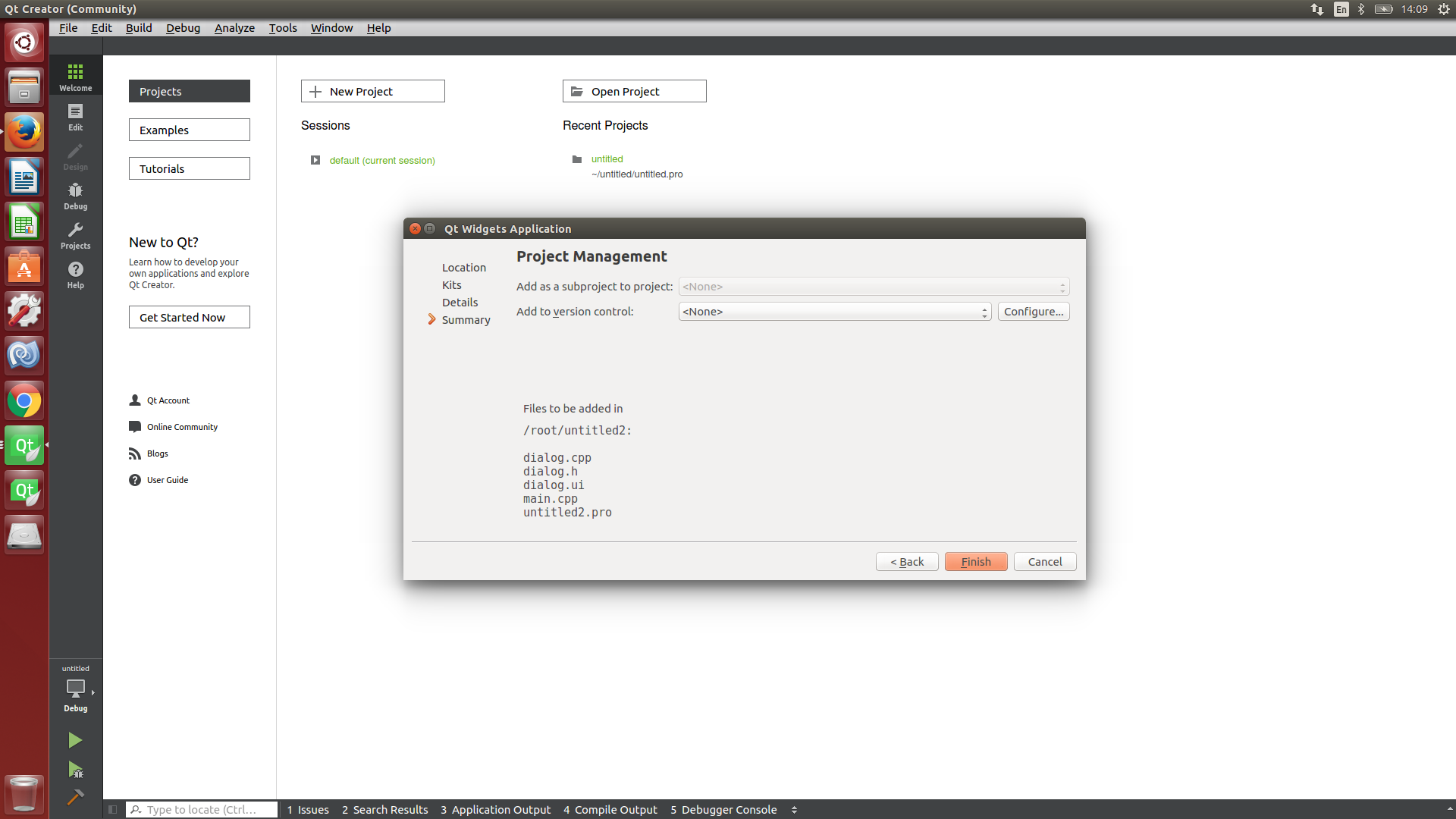The width and height of the screenshot is (1456, 819).
Task: Click the Type to locate field
Action: pyautogui.click(x=202, y=810)
